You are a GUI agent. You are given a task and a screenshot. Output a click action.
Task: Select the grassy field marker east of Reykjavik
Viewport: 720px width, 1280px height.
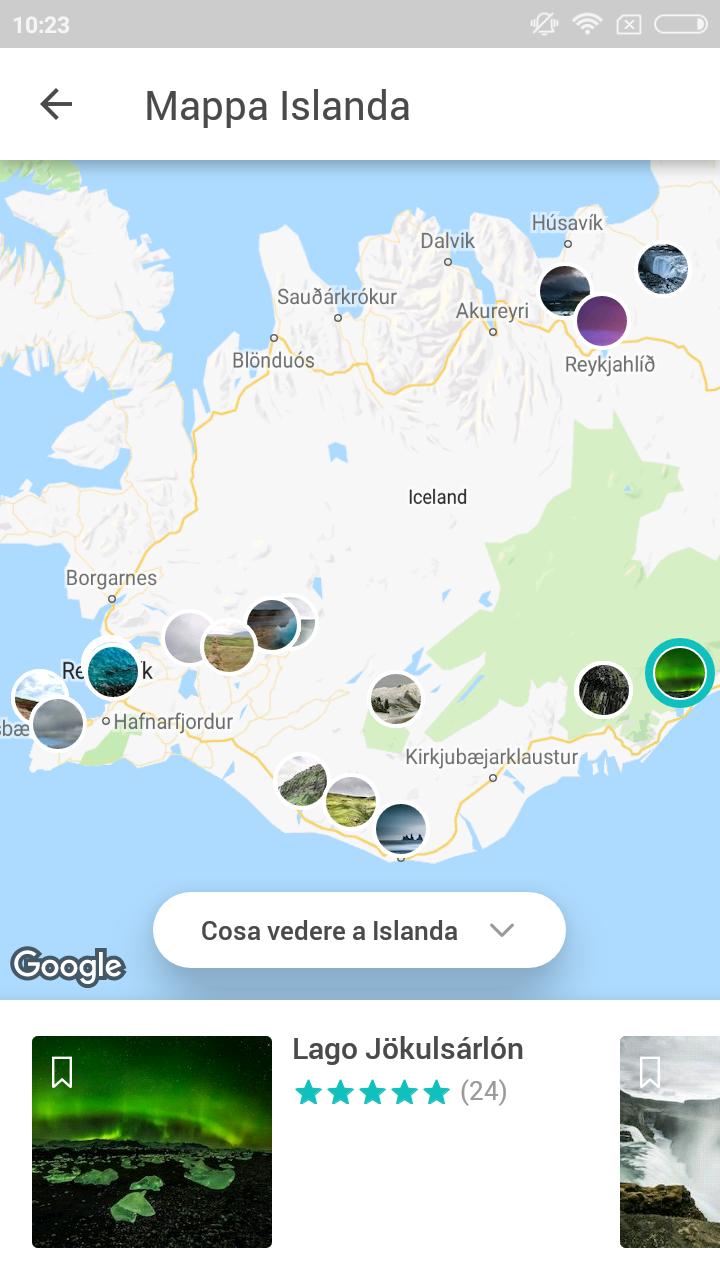coord(229,647)
